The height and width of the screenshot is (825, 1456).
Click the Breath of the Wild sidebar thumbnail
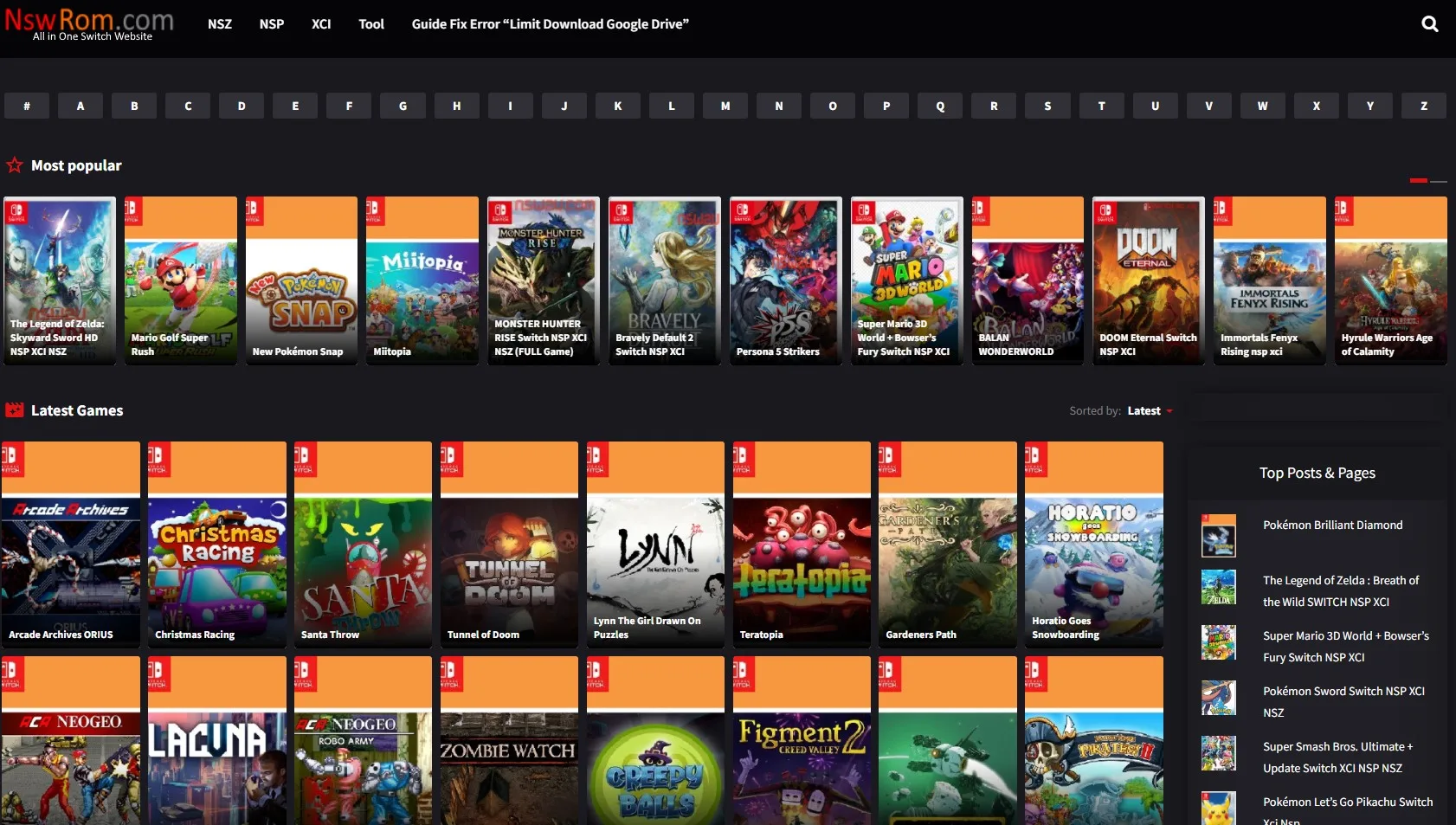[1219, 588]
